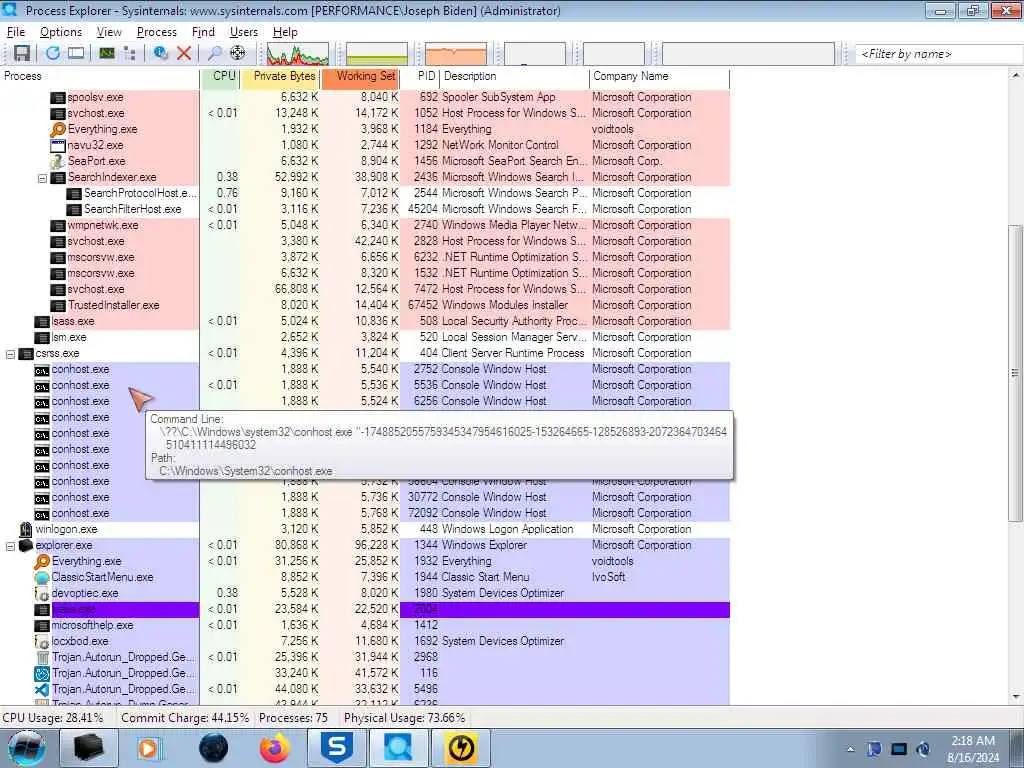
Task: Click the navu32.exe window icon
Action: click(58, 145)
